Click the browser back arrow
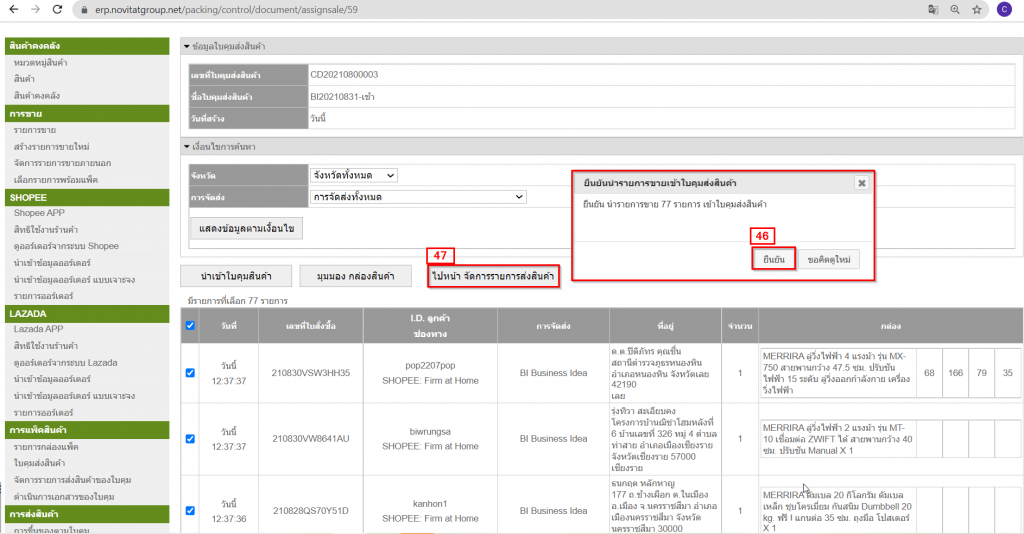Screen dimensions: 1024x534 coord(12,9)
